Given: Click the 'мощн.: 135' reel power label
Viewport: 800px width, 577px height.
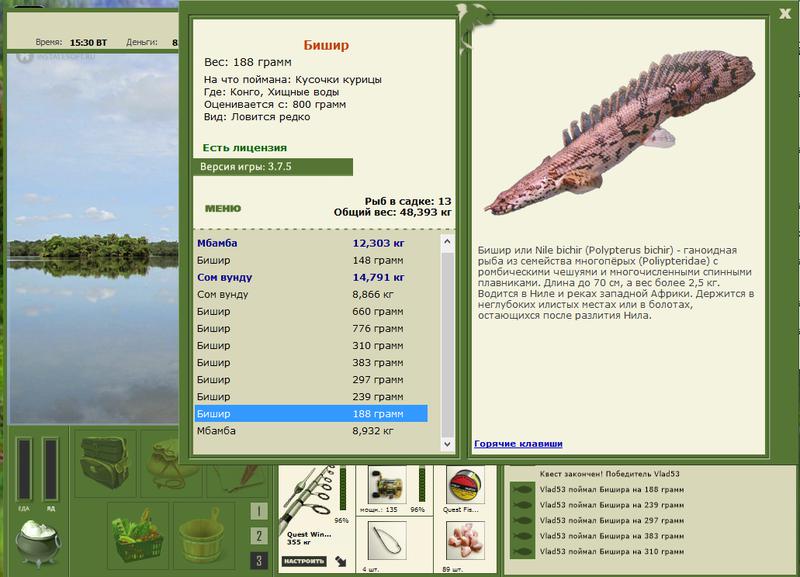Looking at the screenshot, I should (x=379, y=510).
